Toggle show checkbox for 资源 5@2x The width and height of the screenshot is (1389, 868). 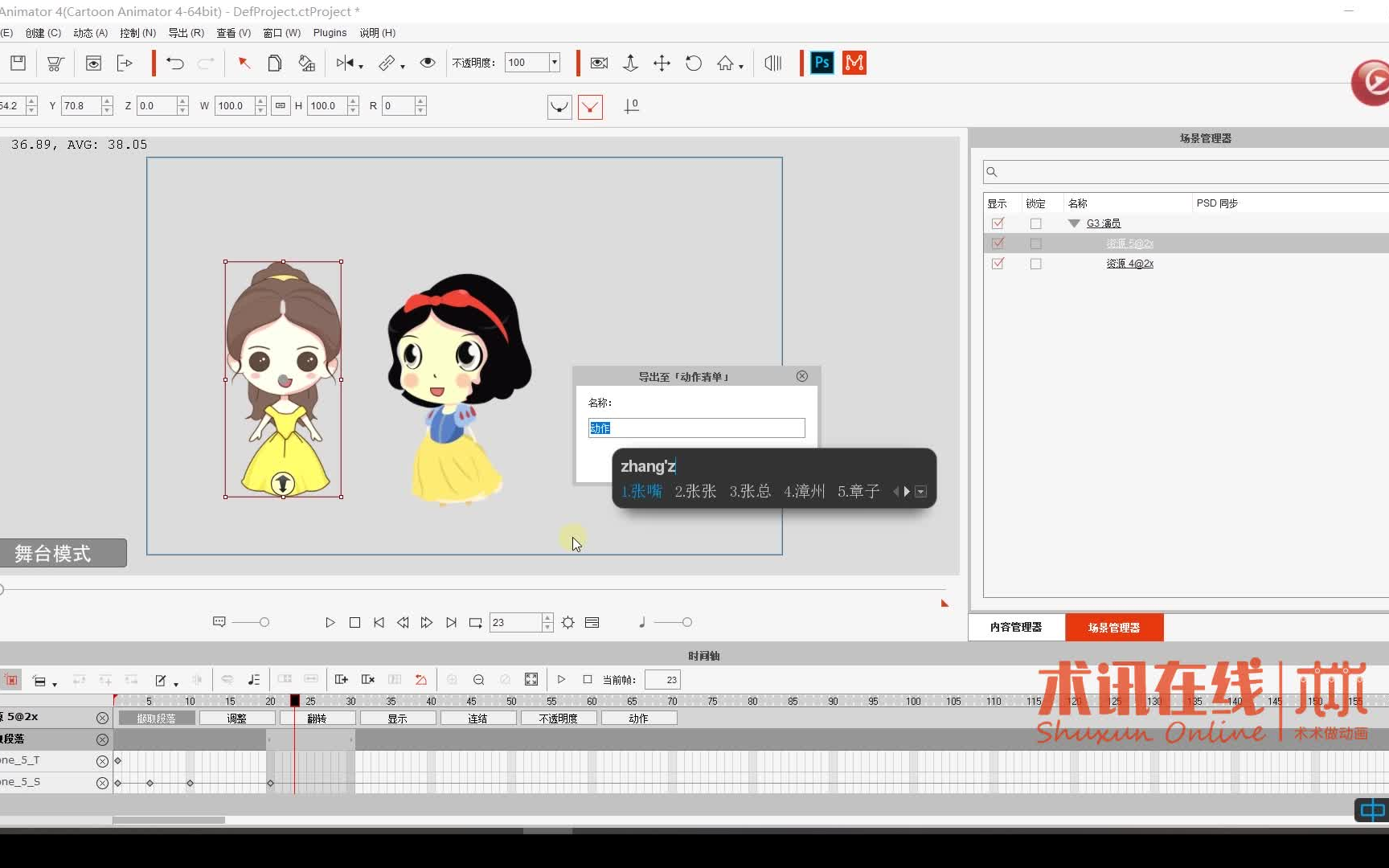pos(998,244)
